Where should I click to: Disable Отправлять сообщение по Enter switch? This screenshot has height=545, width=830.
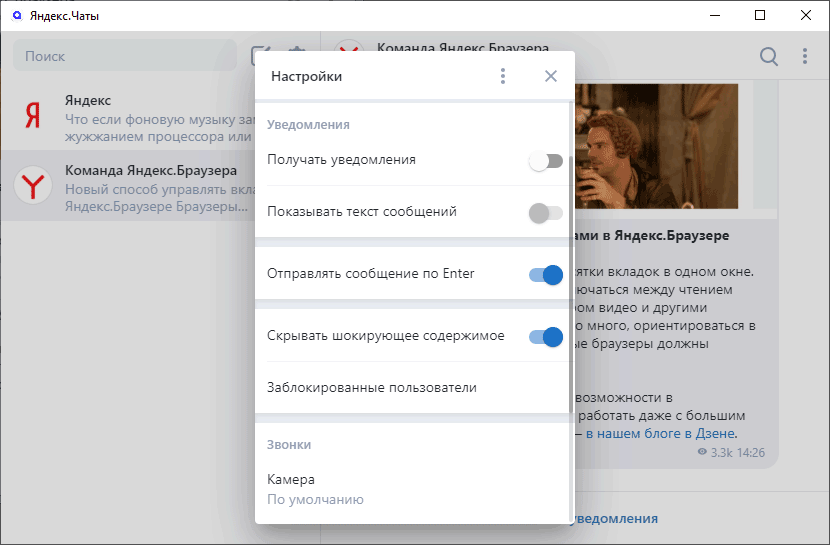[x=546, y=275]
